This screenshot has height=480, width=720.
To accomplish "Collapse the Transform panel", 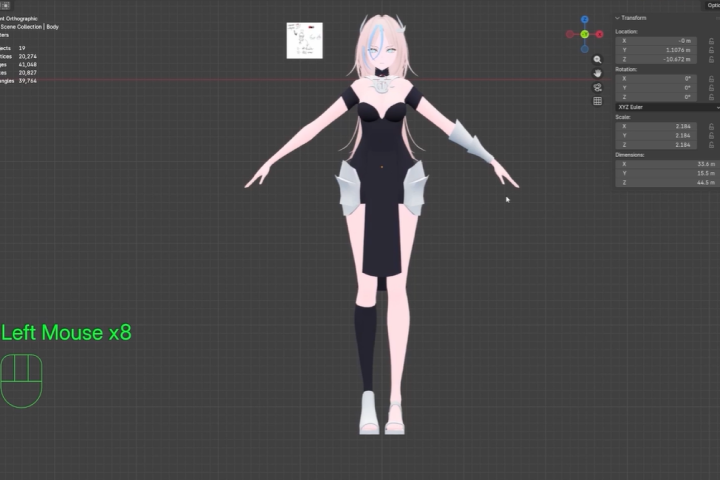I will click(x=618, y=18).
